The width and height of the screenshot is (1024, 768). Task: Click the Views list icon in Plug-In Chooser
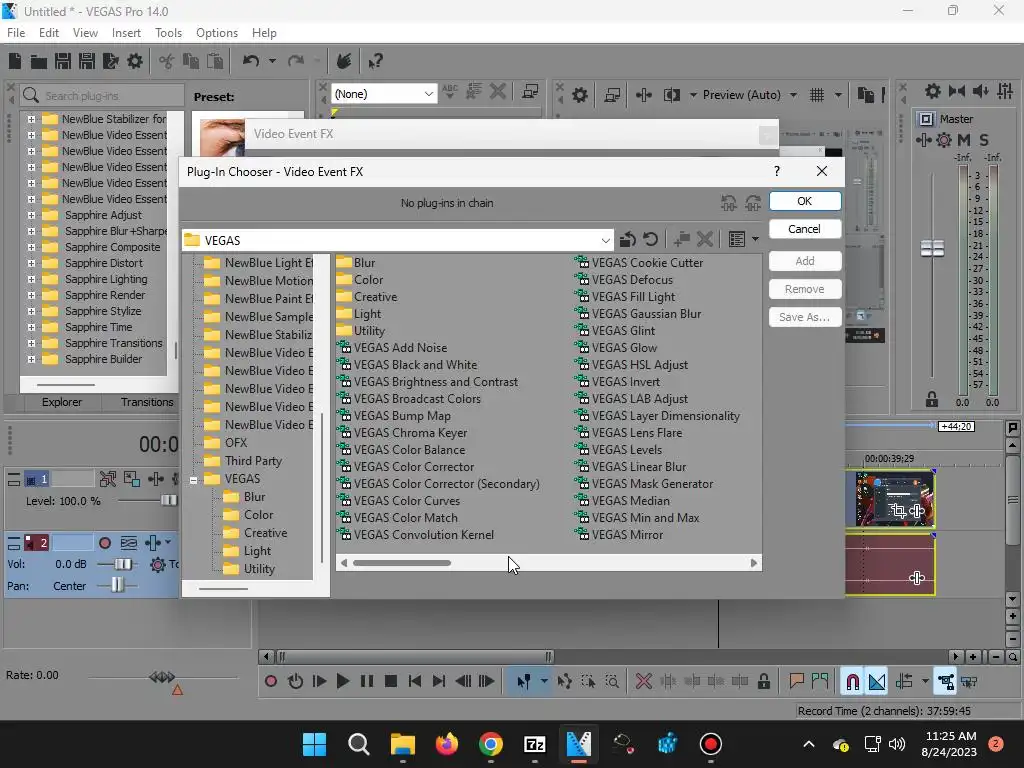(737, 240)
